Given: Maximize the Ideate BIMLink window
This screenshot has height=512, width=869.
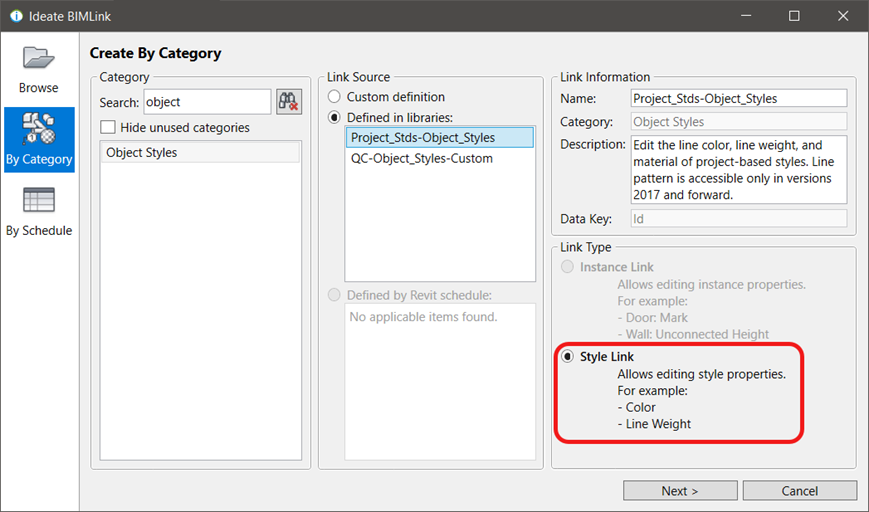Looking at the screenshot, I should [794, 16].
